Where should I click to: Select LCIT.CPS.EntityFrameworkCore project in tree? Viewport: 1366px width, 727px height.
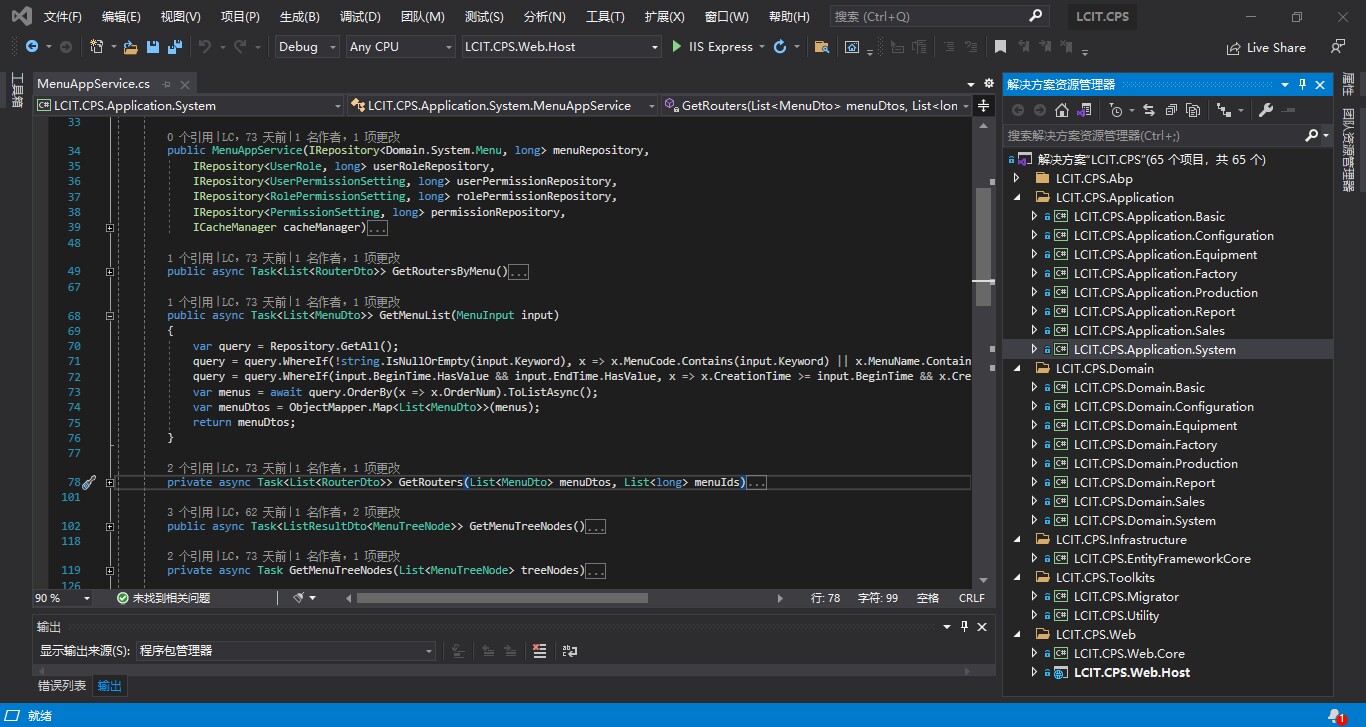point(1162,558)
